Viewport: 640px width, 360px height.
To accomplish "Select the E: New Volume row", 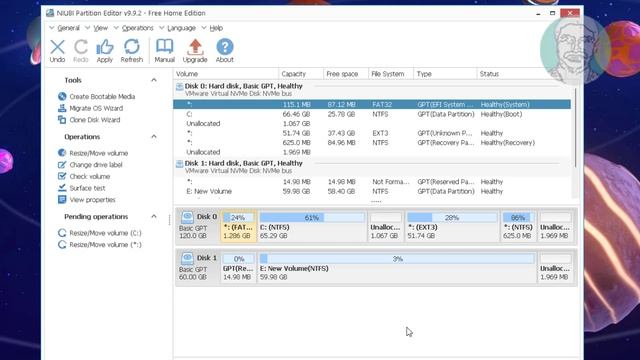I will (x=372, y=191).
